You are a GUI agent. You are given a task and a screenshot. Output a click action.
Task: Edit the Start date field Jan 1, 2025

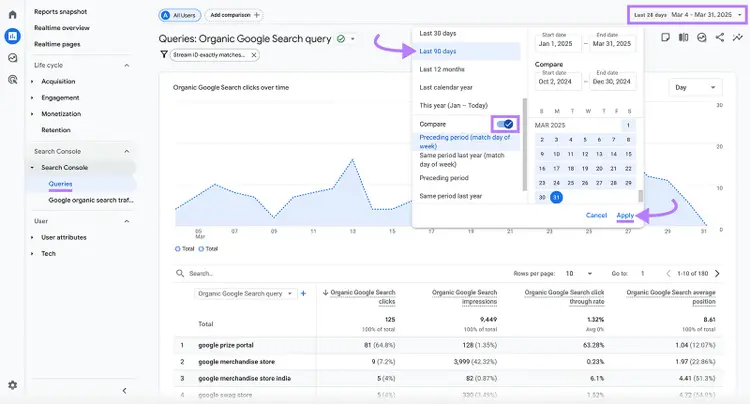pos(558,42)
